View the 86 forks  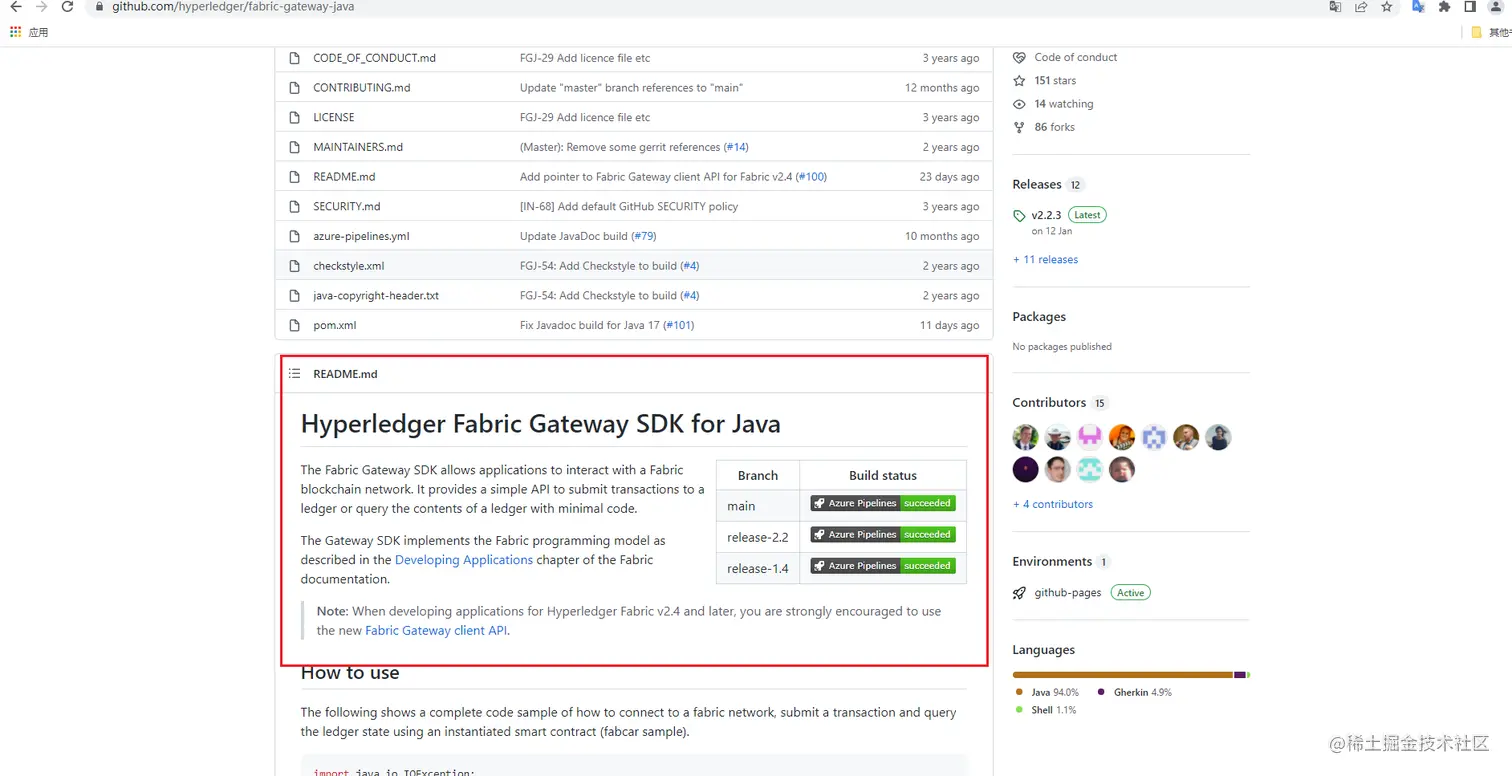[1054, 127]
